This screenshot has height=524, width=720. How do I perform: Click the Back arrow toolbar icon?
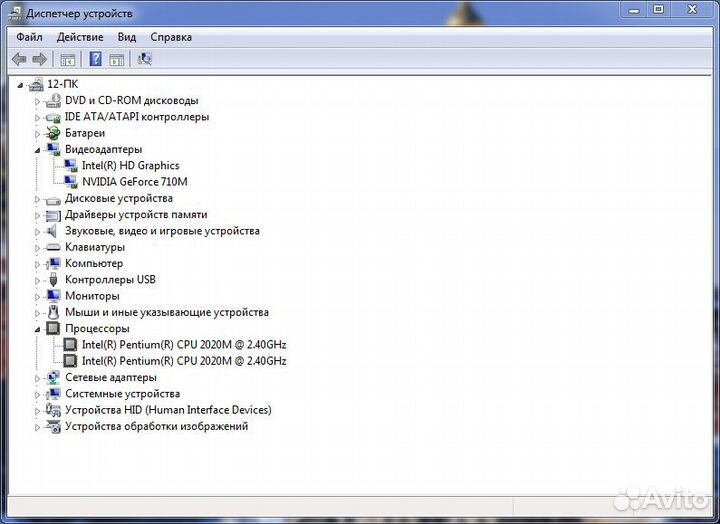(18, 60)
